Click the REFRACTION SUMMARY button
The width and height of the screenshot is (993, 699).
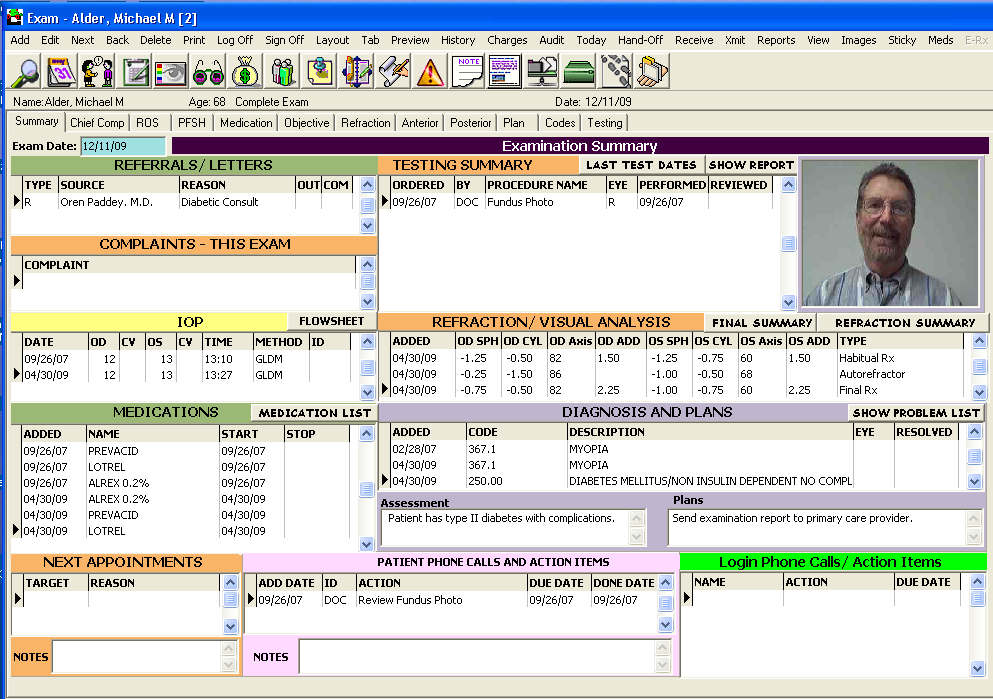pyautogui.click(x=905, y=323)
